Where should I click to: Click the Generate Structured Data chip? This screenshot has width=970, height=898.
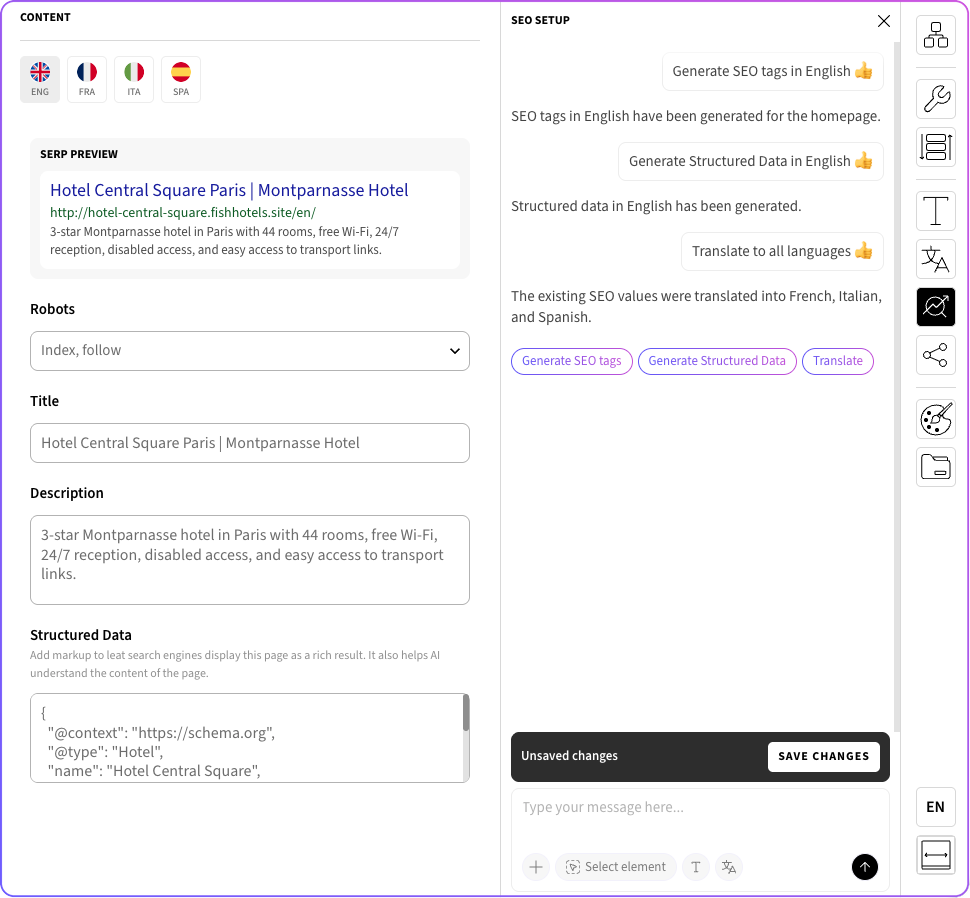(717, 361)
